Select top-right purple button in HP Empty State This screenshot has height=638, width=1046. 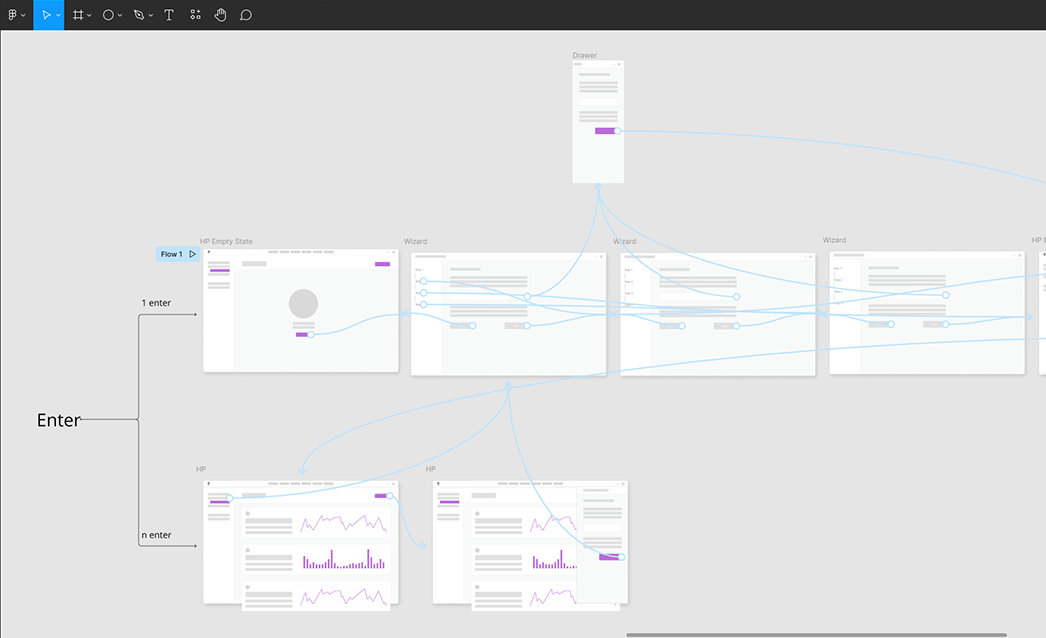point(382,264)
